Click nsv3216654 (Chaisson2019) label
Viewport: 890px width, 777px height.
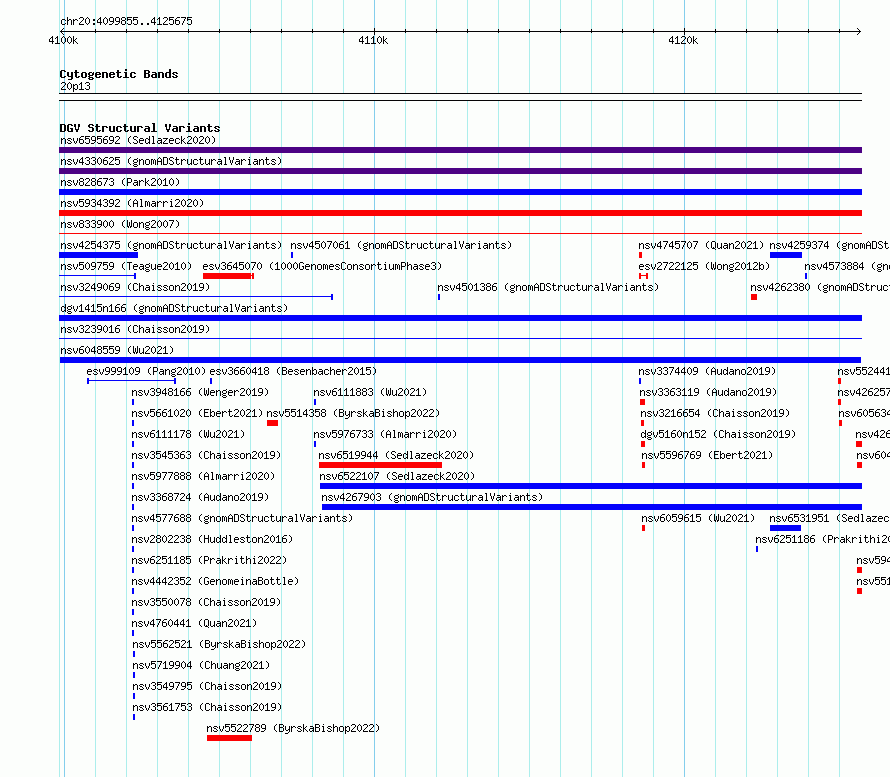coord(715,413)
